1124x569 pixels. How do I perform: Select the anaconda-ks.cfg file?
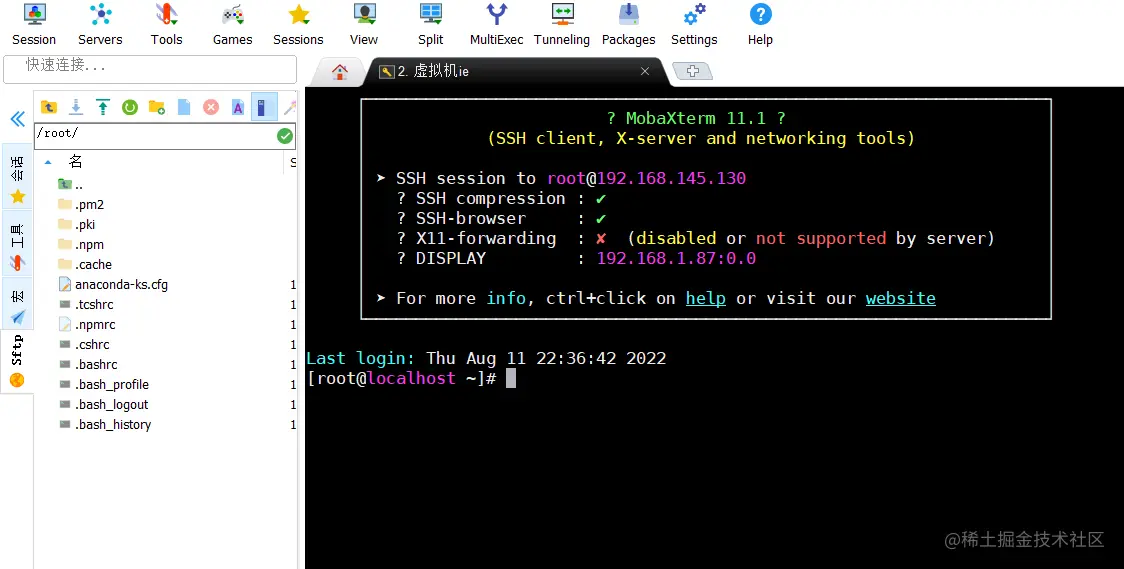coord(113,285)
